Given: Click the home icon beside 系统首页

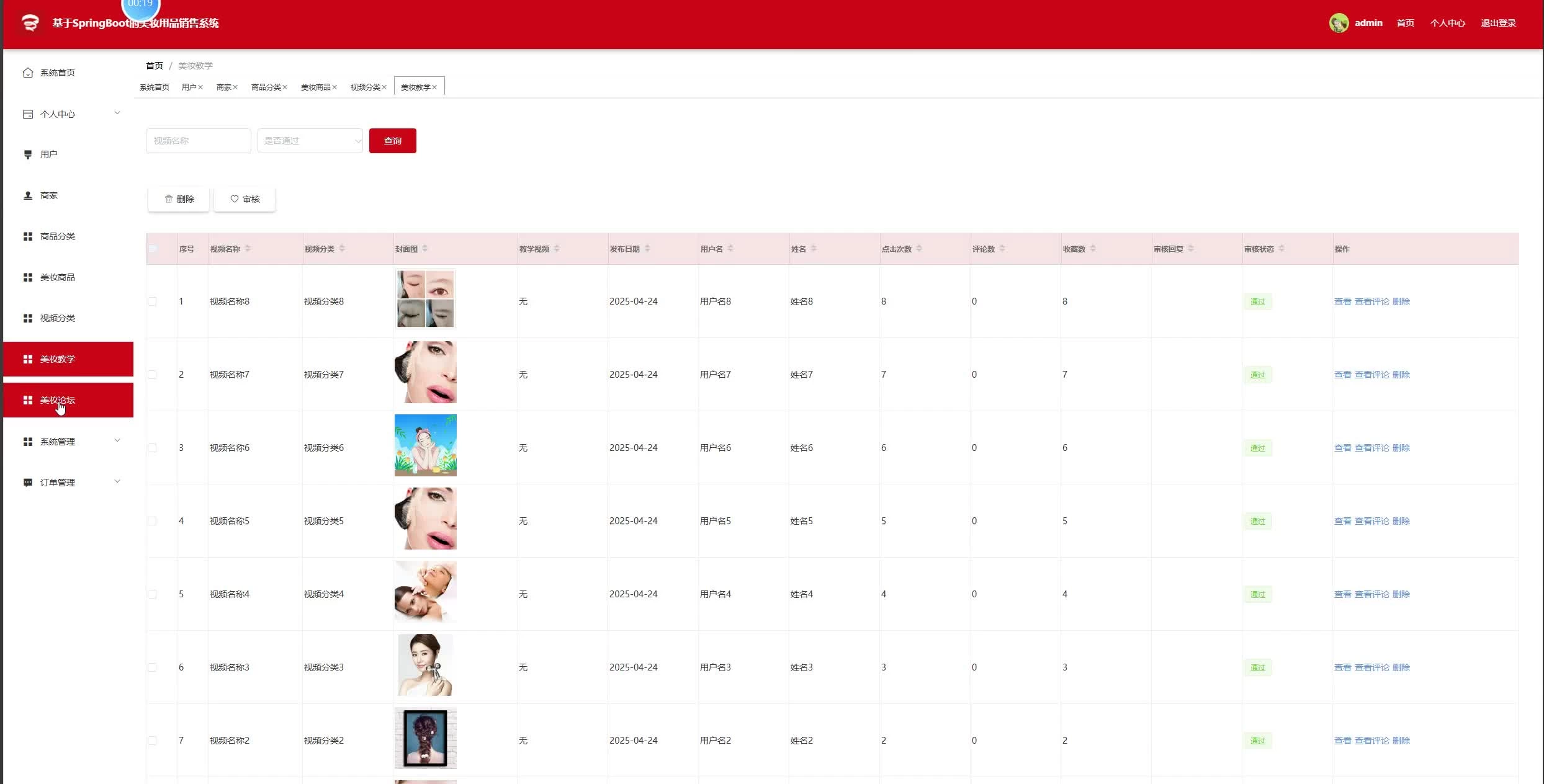Looking at the screenshot, I should point(27,73).
